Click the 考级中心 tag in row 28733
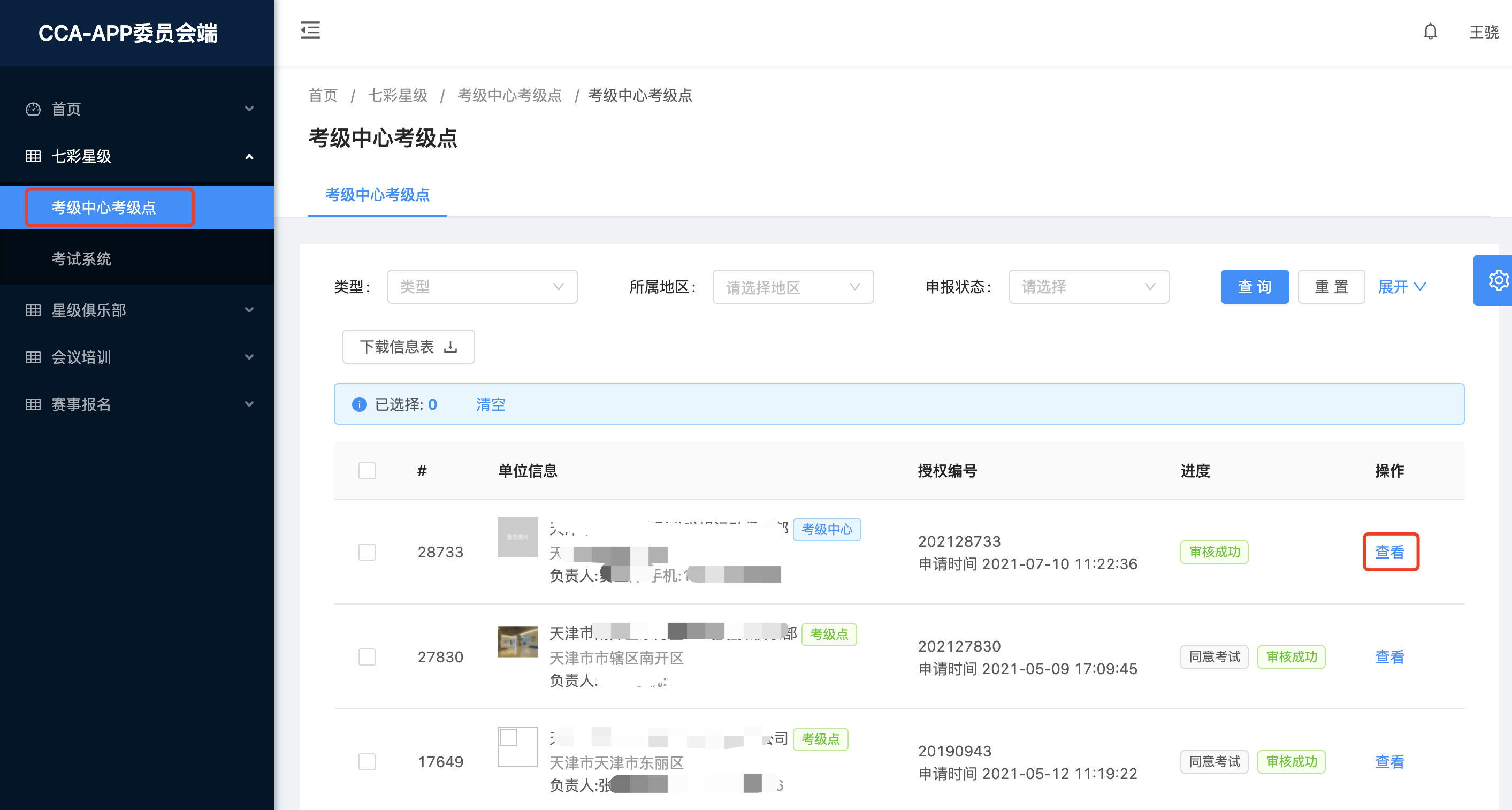 tap(827, 530)
